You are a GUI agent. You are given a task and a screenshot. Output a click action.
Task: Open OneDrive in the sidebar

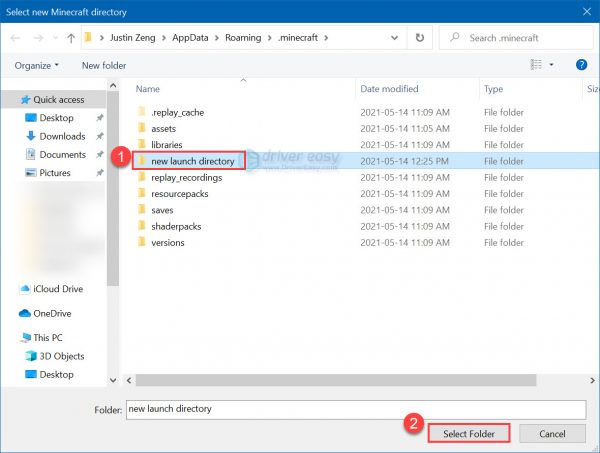(52, 313)
